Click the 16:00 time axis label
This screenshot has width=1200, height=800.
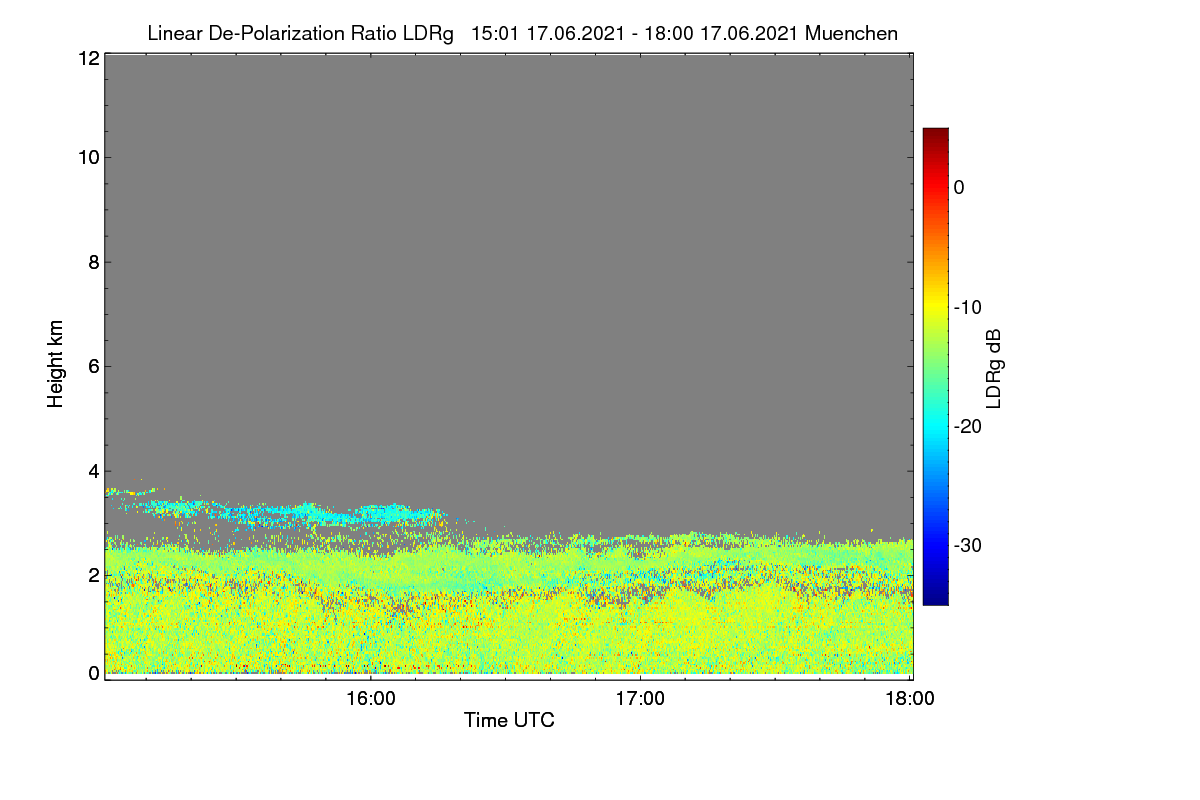(370, 700)
